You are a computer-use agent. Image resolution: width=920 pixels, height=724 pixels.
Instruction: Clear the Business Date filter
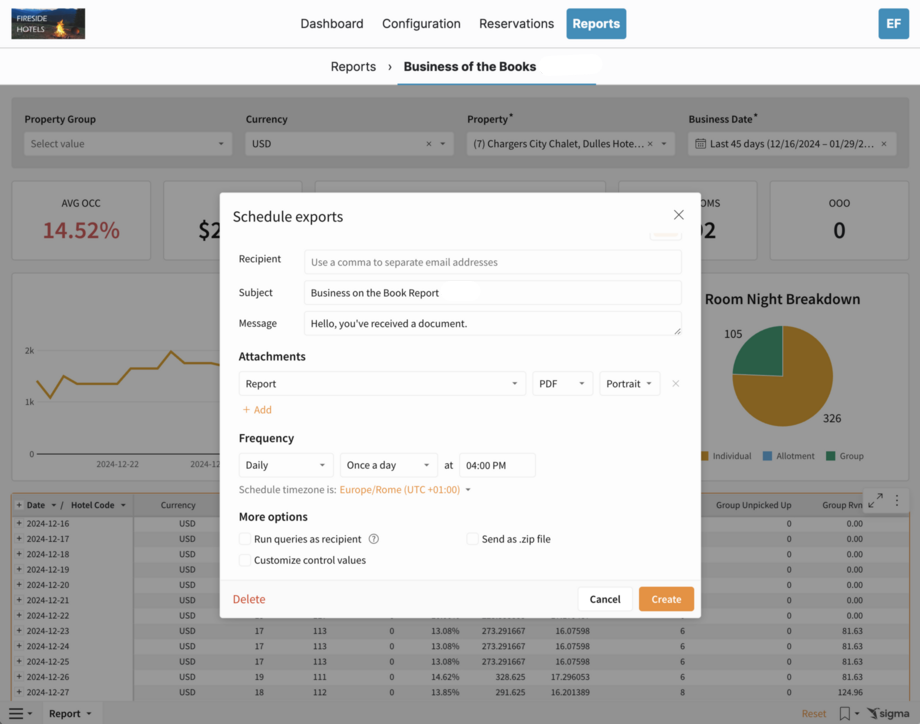884,144
